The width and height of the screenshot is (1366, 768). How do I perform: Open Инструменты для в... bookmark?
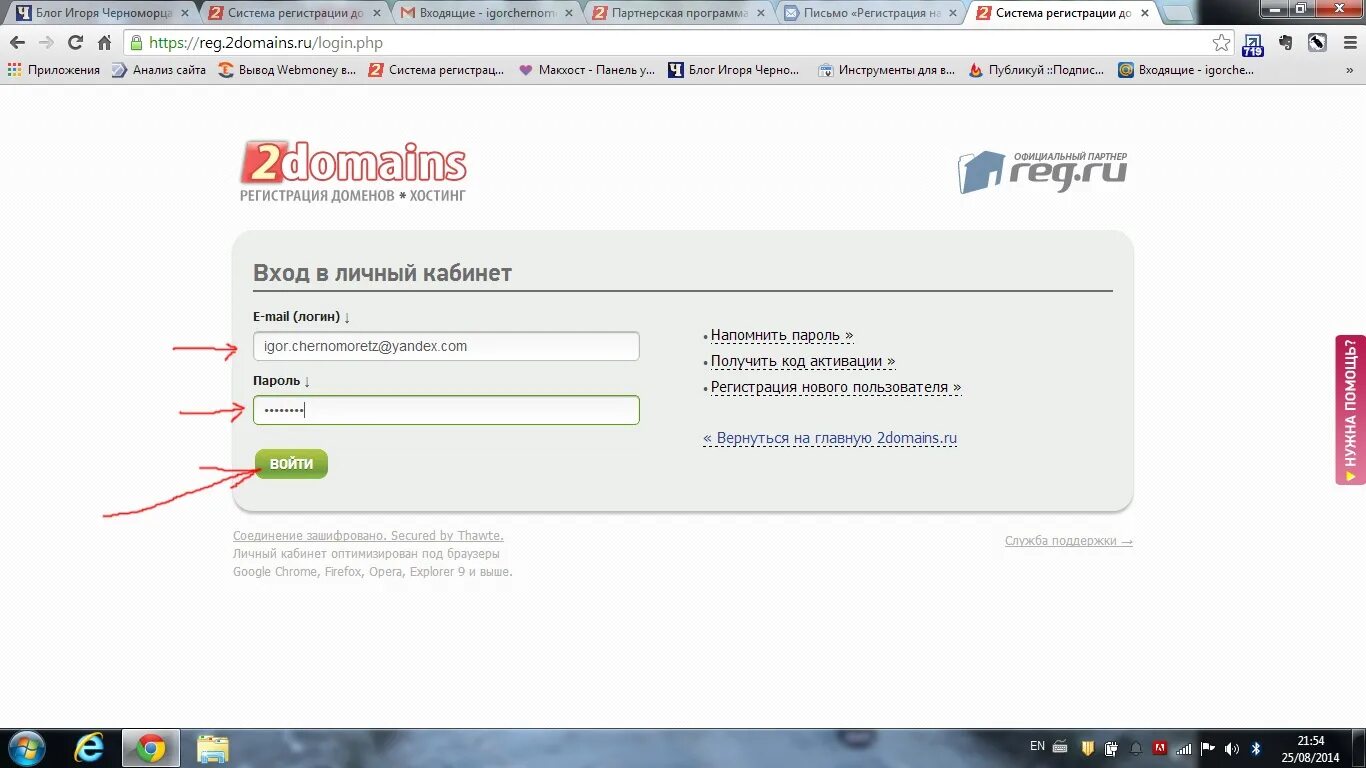point(887,70)
